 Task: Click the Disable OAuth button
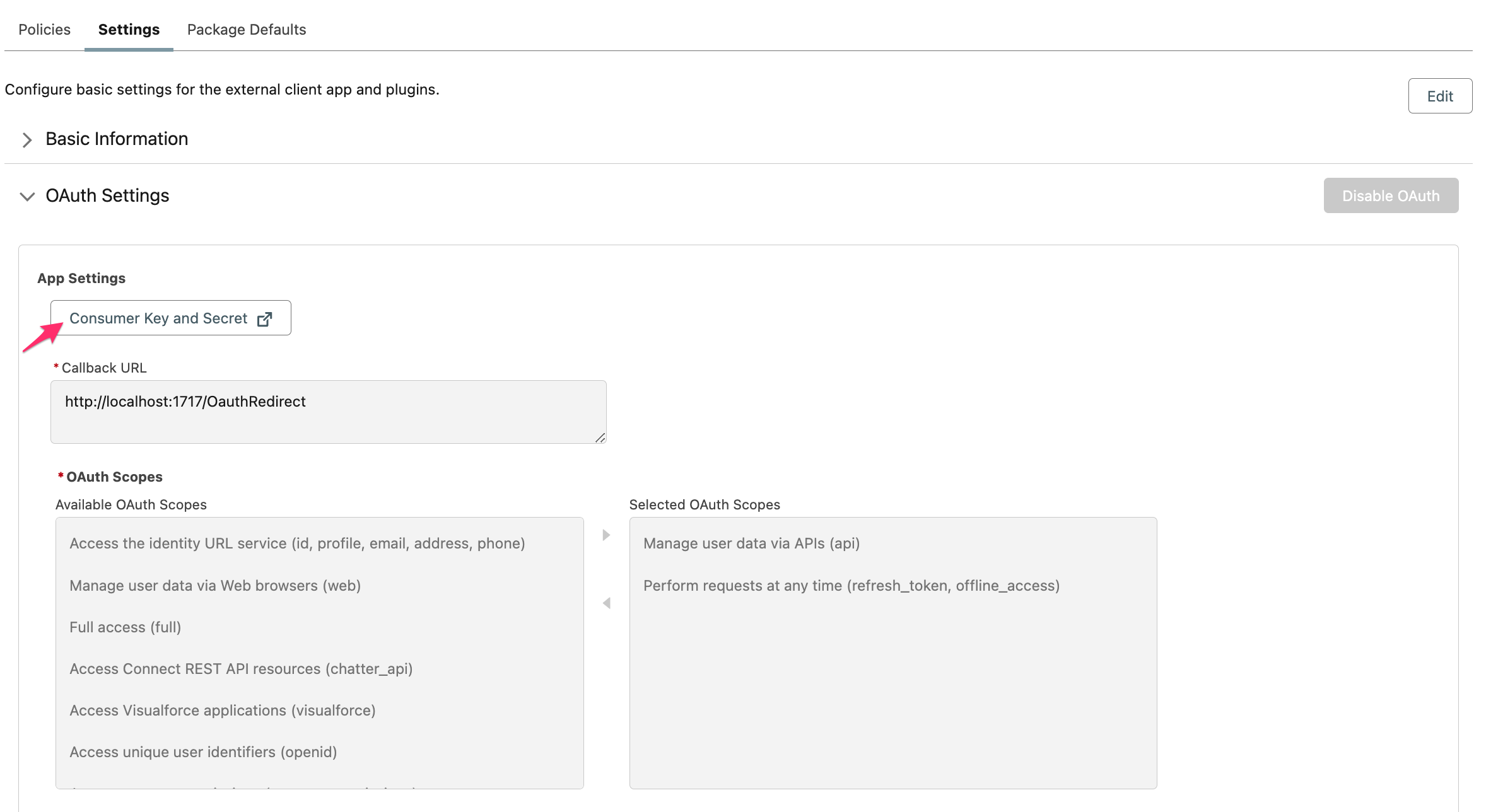coord(1391,195)
